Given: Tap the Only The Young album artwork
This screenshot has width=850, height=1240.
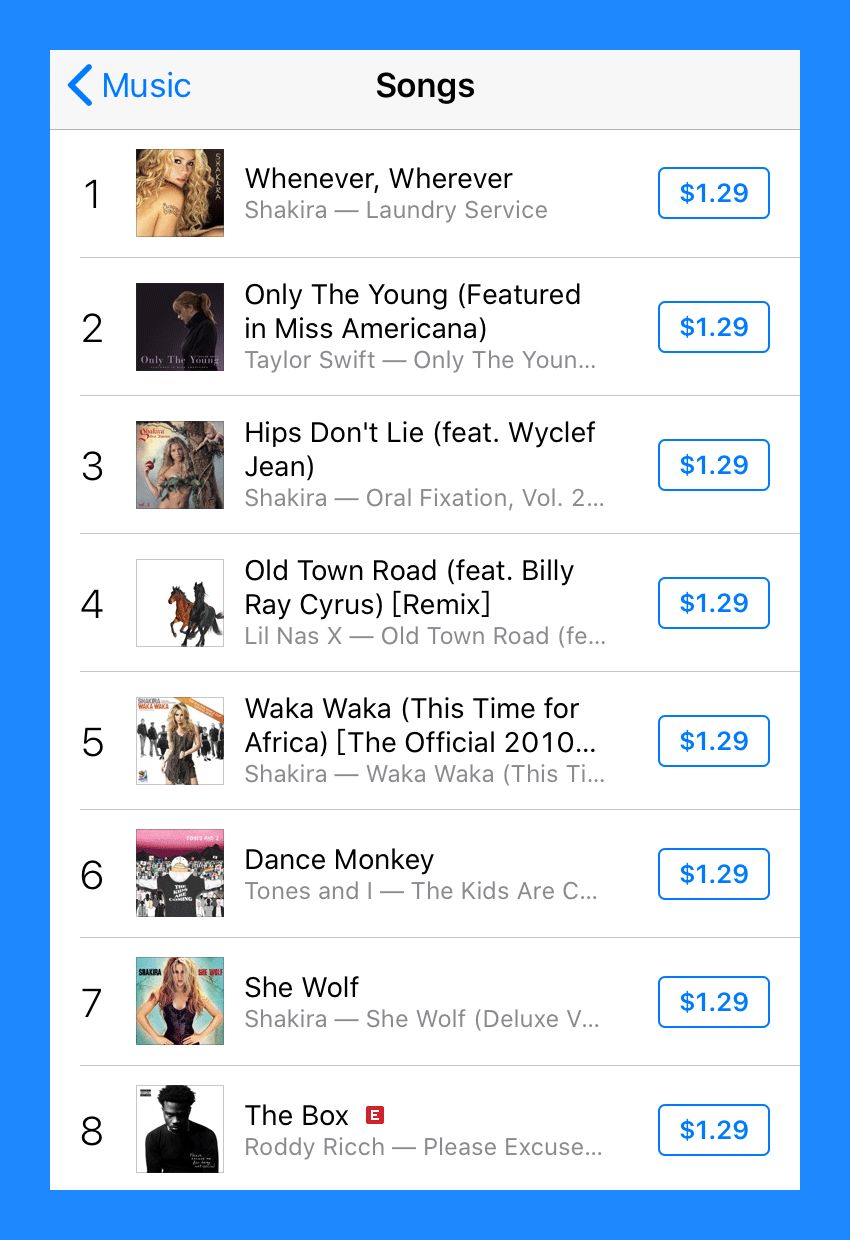Looking at the screenshot, I should click(x=180, y=327).
